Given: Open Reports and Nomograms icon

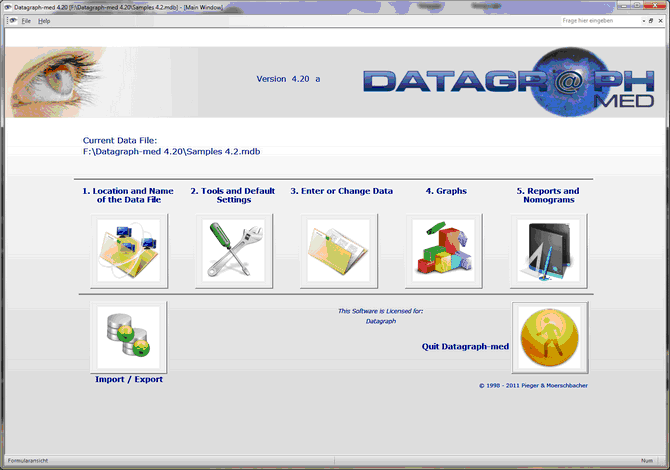Looking at the screenshot, I should click(x=549, y=251).
